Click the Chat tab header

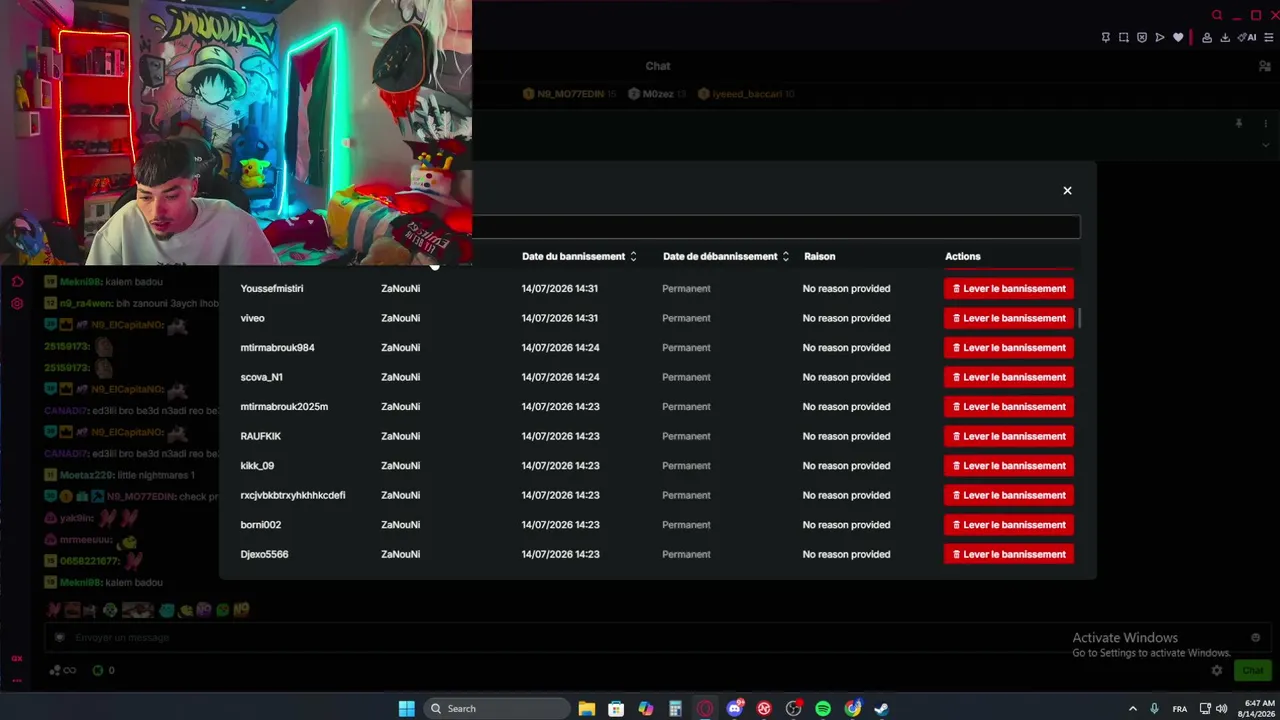coord(658,66)
